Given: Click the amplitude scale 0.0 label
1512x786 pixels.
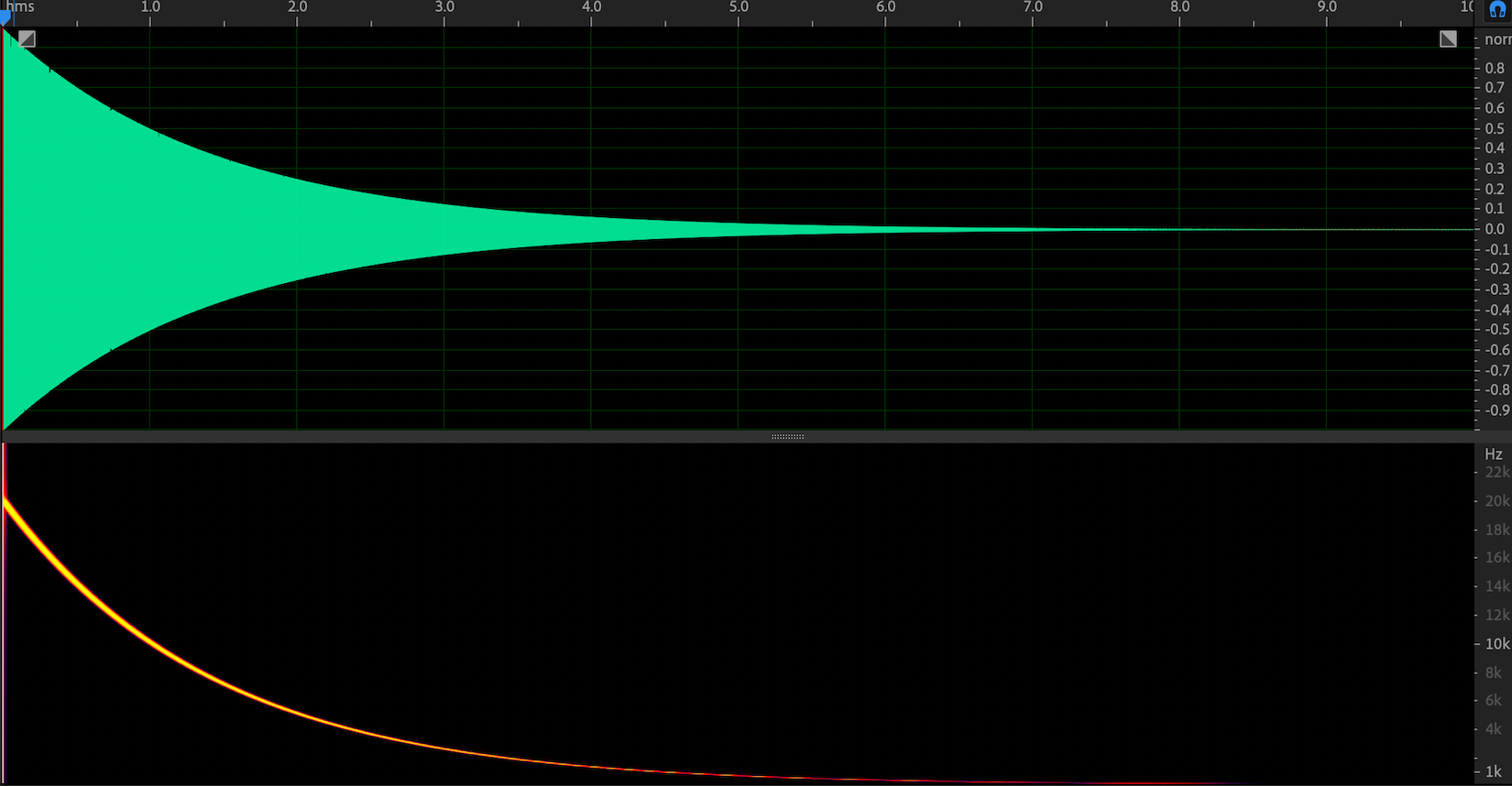Looking at the screenshot, I should pos(1495,229).
